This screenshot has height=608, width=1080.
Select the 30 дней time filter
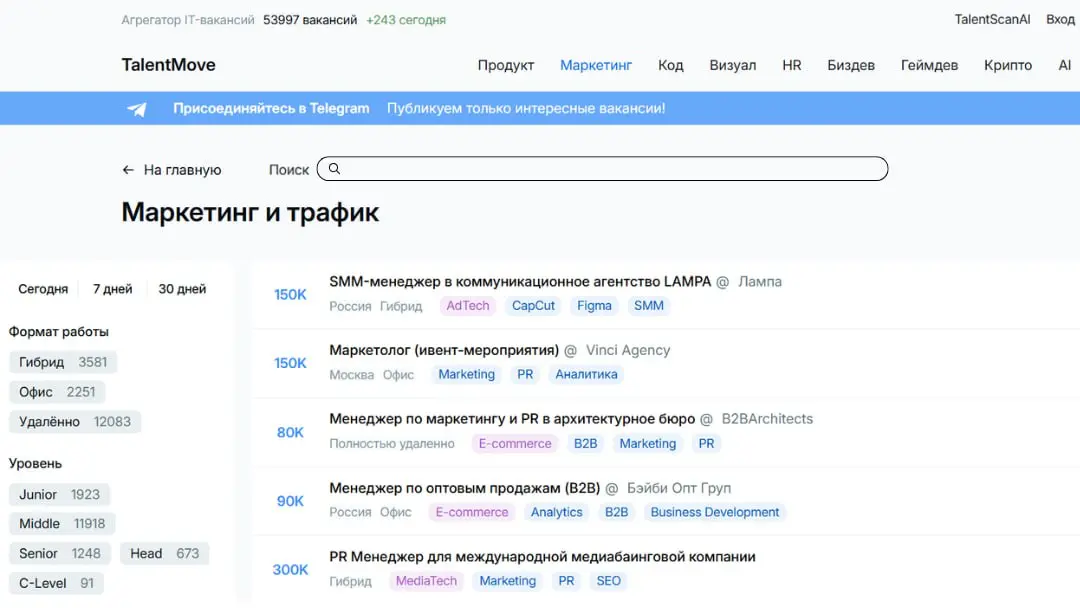[180, 288]
